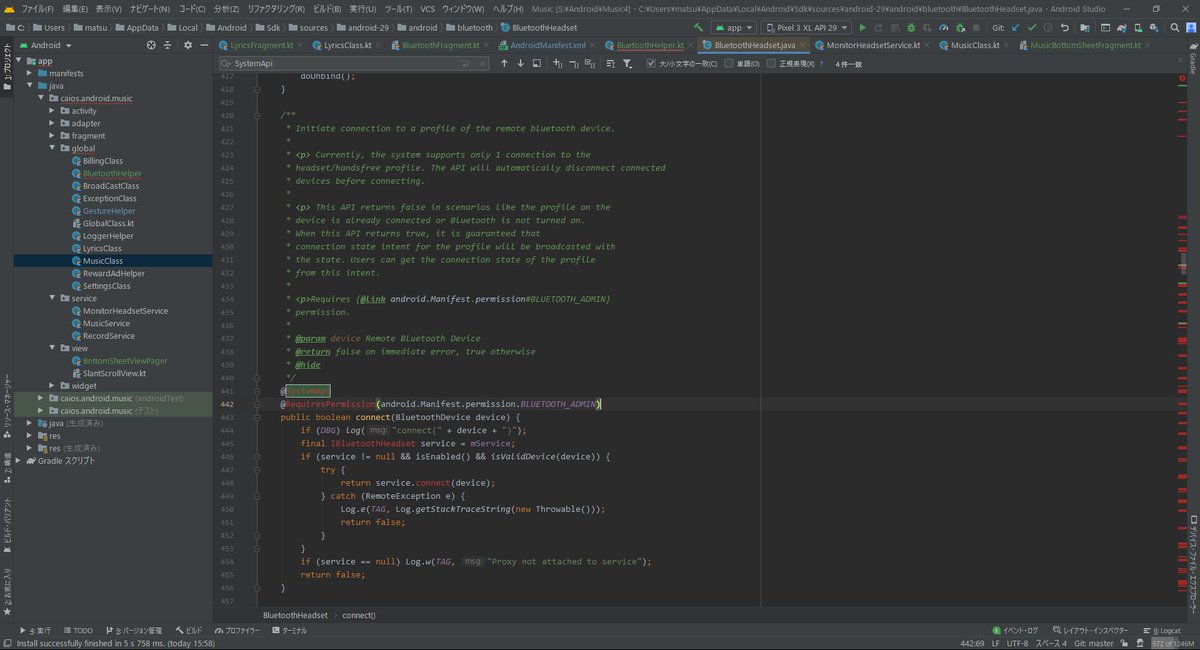Screen dimensions: 1200x650
Task: Switch to MusicBottomSheetFragment.kt tab
Action: [x=1085, y=45]
